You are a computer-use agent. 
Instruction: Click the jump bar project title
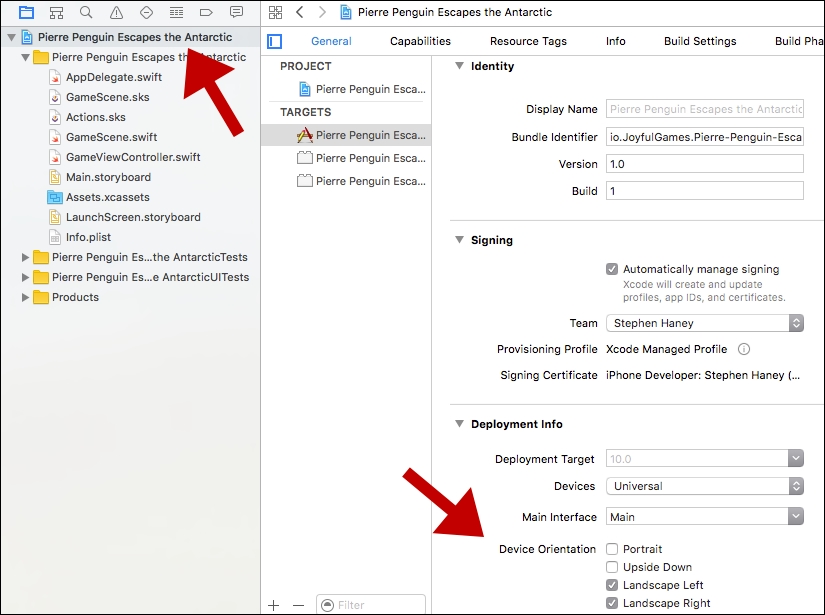coord(455,12)
